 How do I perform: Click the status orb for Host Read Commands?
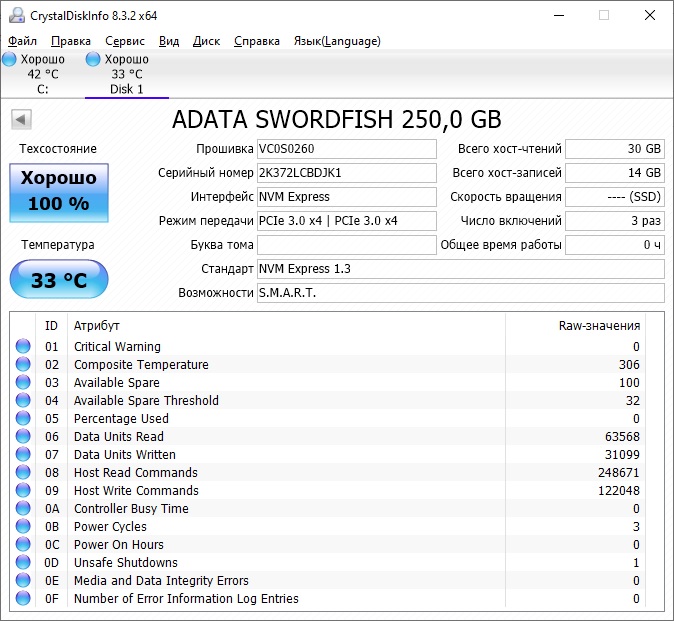click(23, 472)
